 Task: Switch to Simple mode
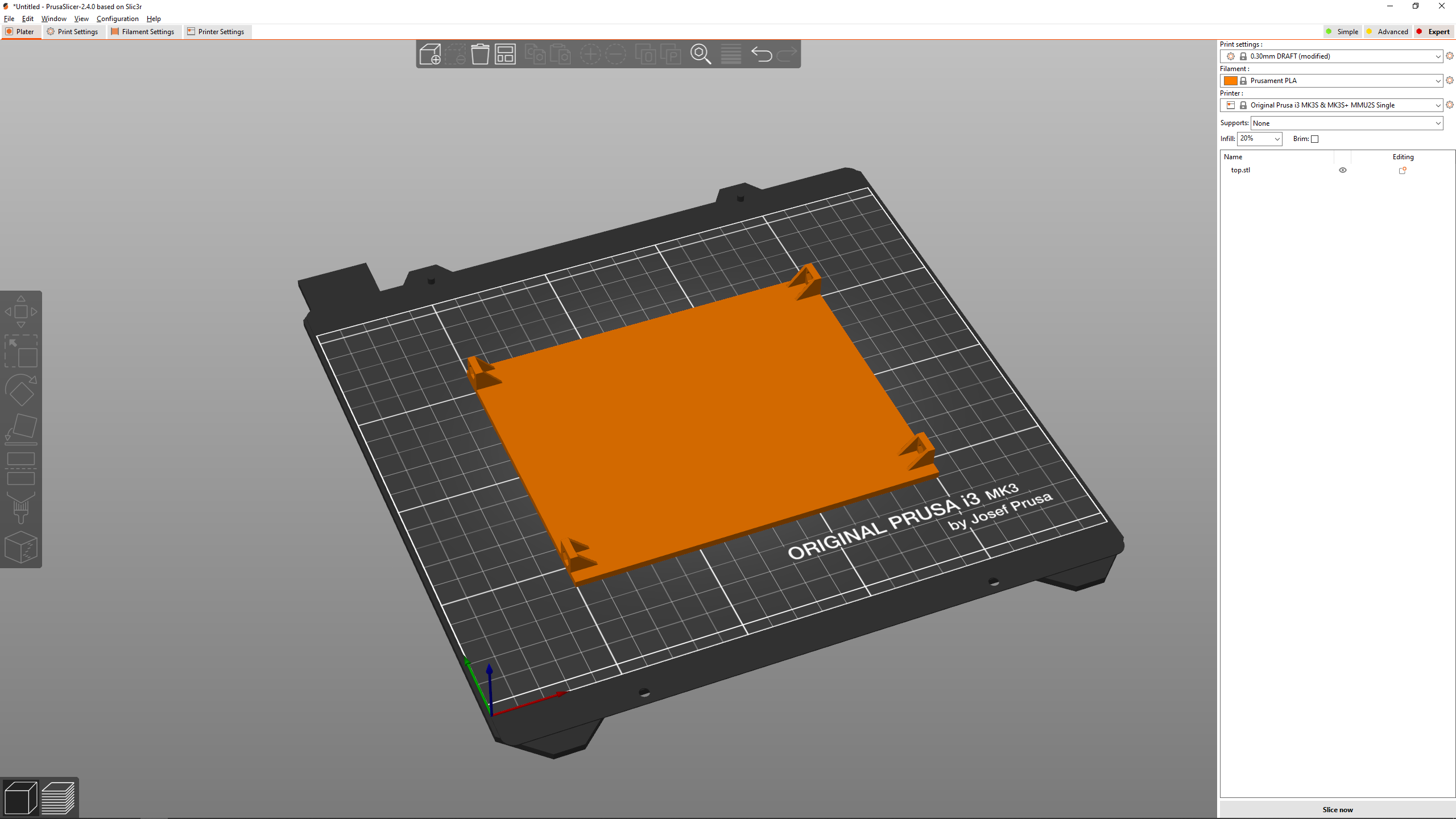[1342, 32]
